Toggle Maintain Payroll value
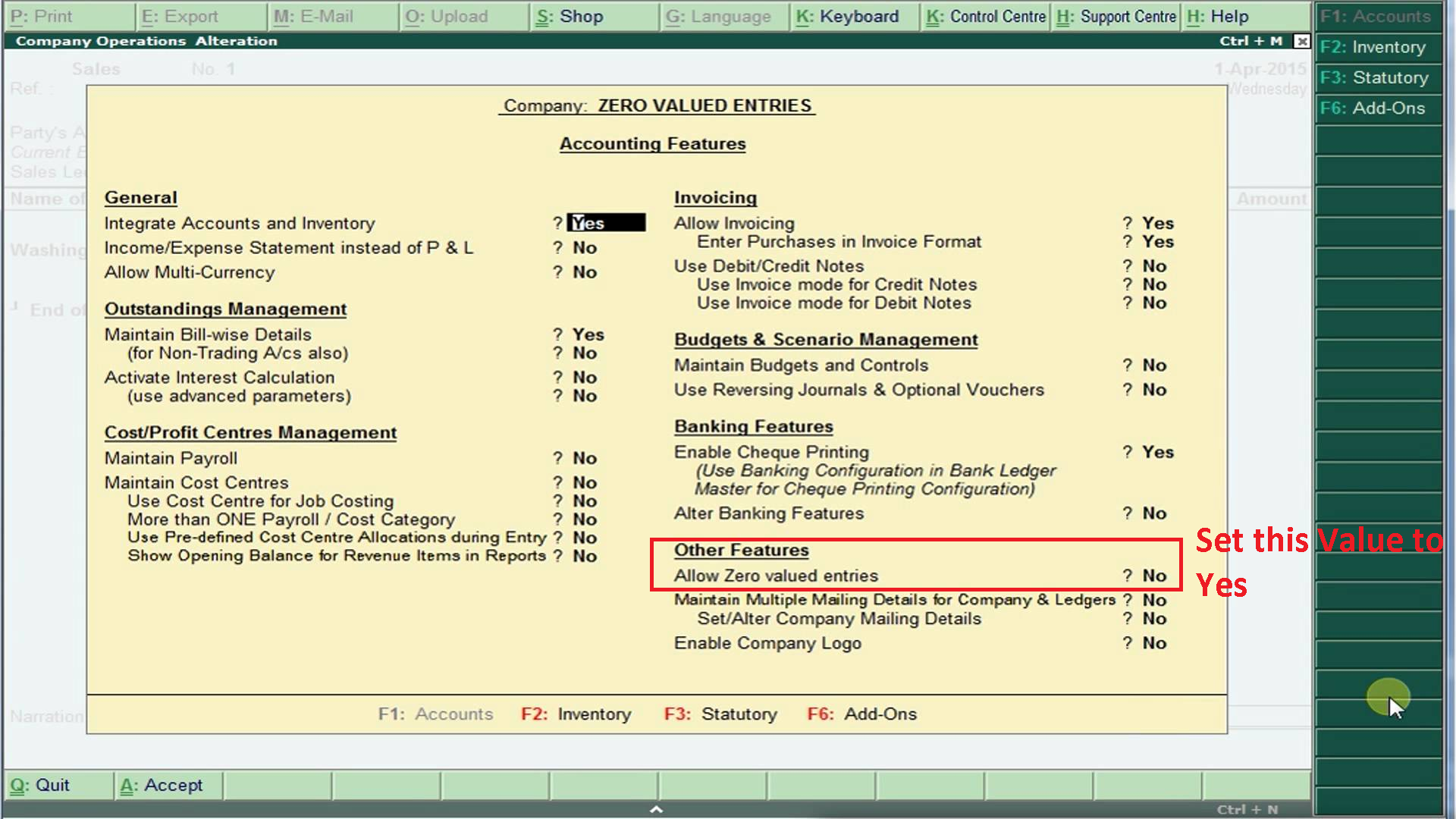Screen dimensions: 1456x819 (x=585, y=458)
